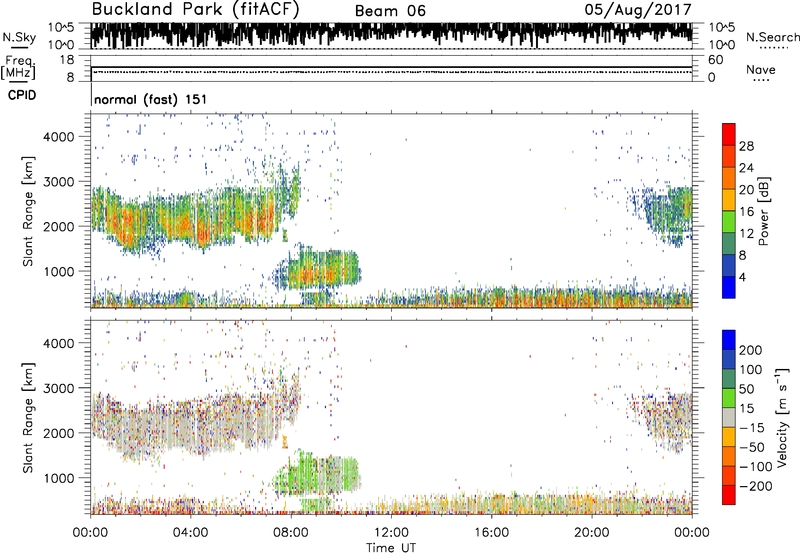800x554 pixels.
Task: Click the 'Nave' legend label
Action: point(761,69)
